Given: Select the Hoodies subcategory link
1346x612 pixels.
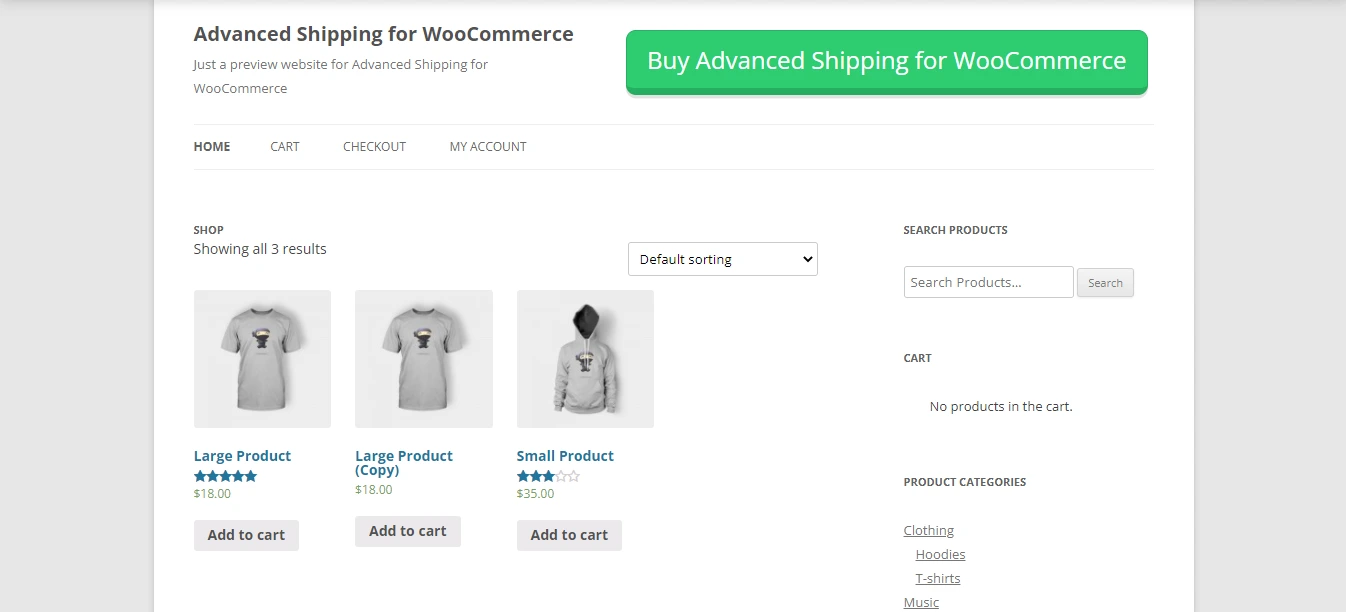Looking at the screenshot, I should pos(940,554).
